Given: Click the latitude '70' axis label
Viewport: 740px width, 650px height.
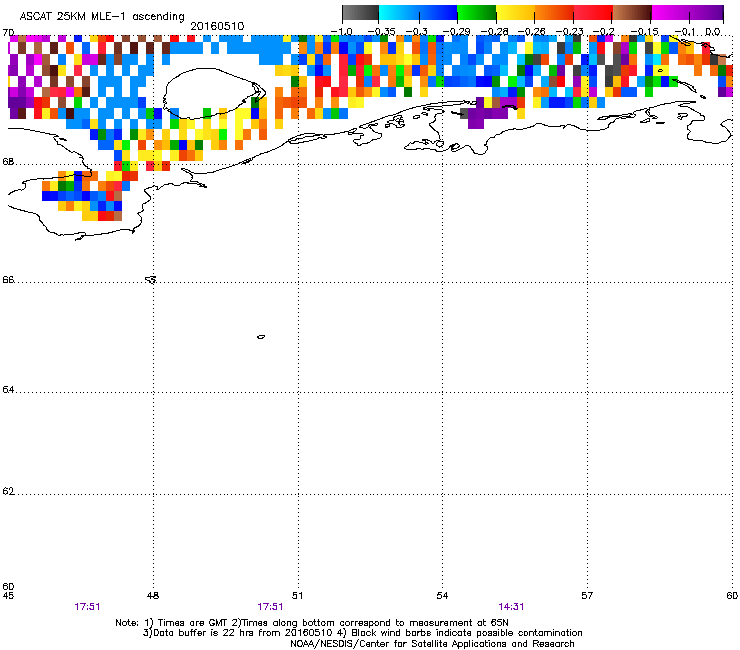Looking at the screenshot, I should click(8, 33).
